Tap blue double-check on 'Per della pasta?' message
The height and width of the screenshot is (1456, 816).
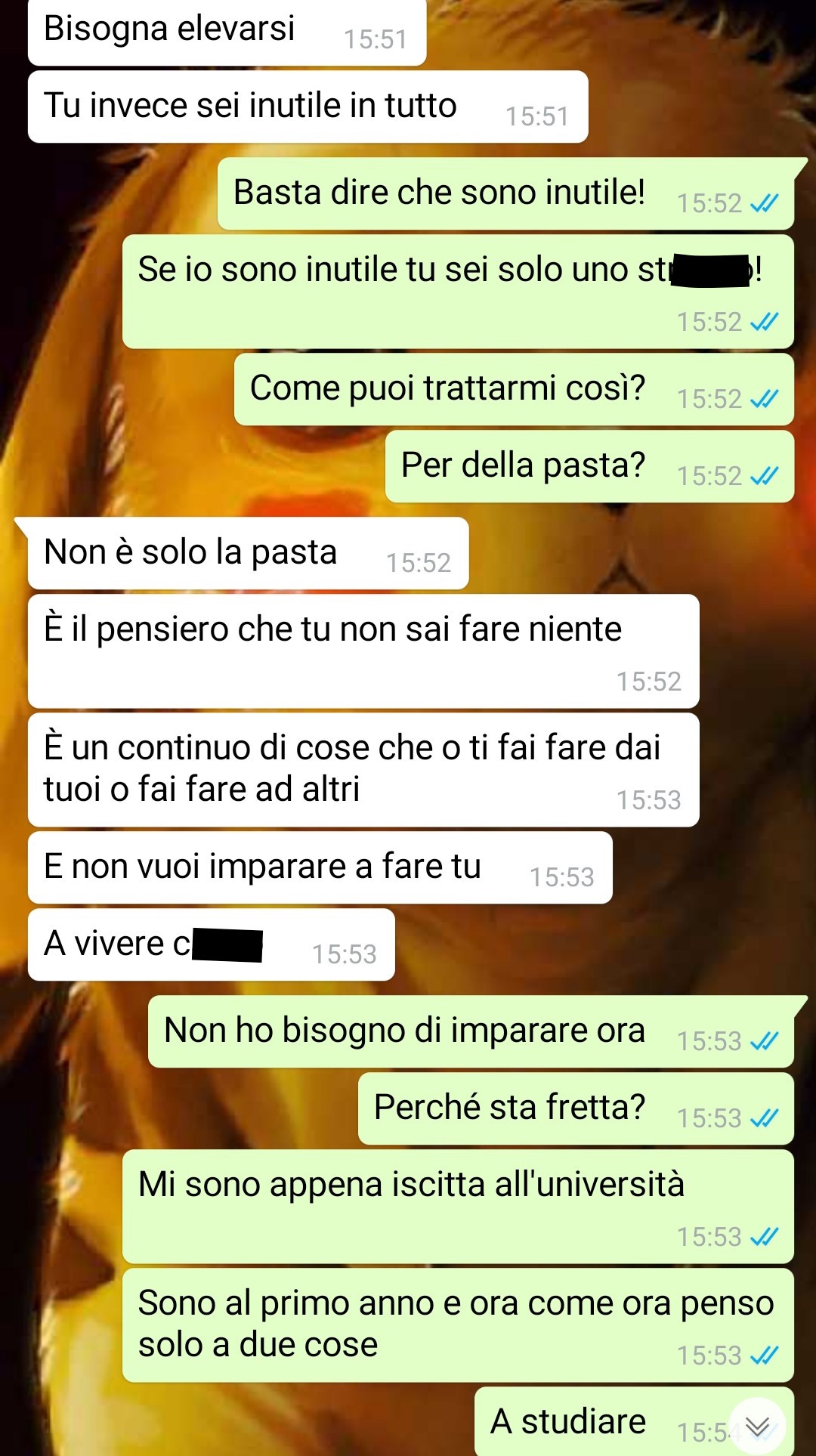coord(764,476)
